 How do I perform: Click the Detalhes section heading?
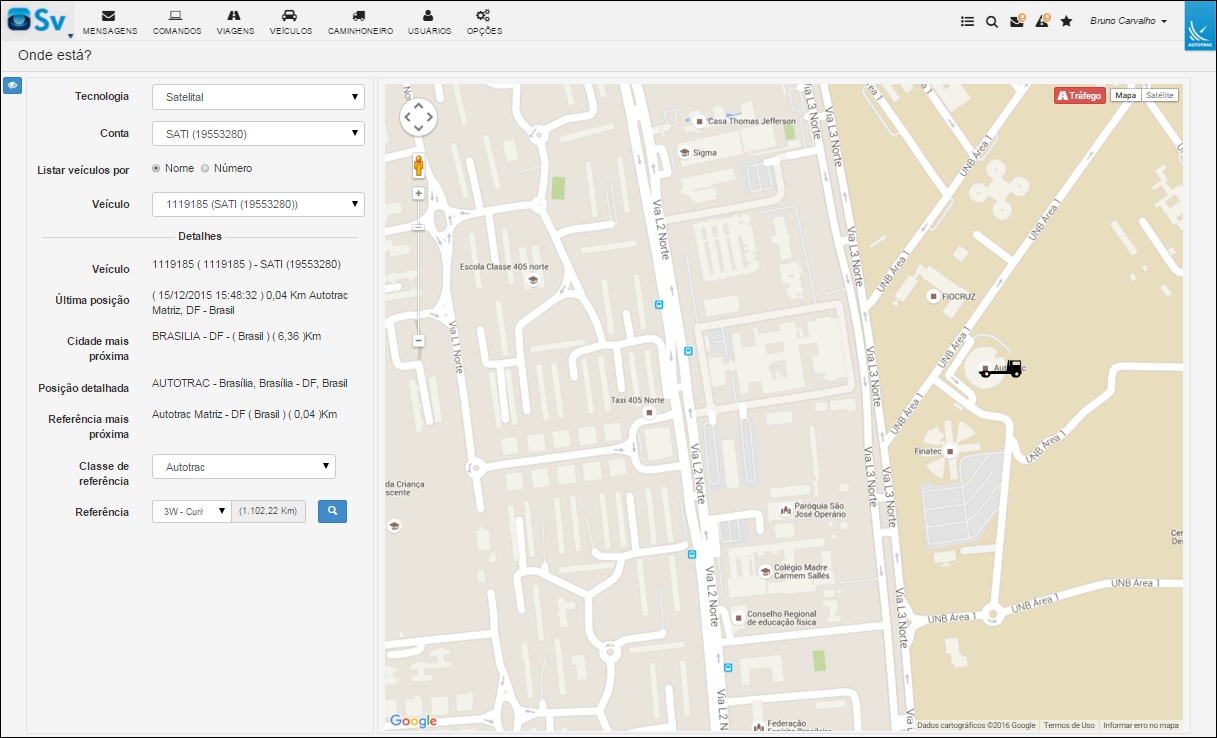click(x=200, y=237)
